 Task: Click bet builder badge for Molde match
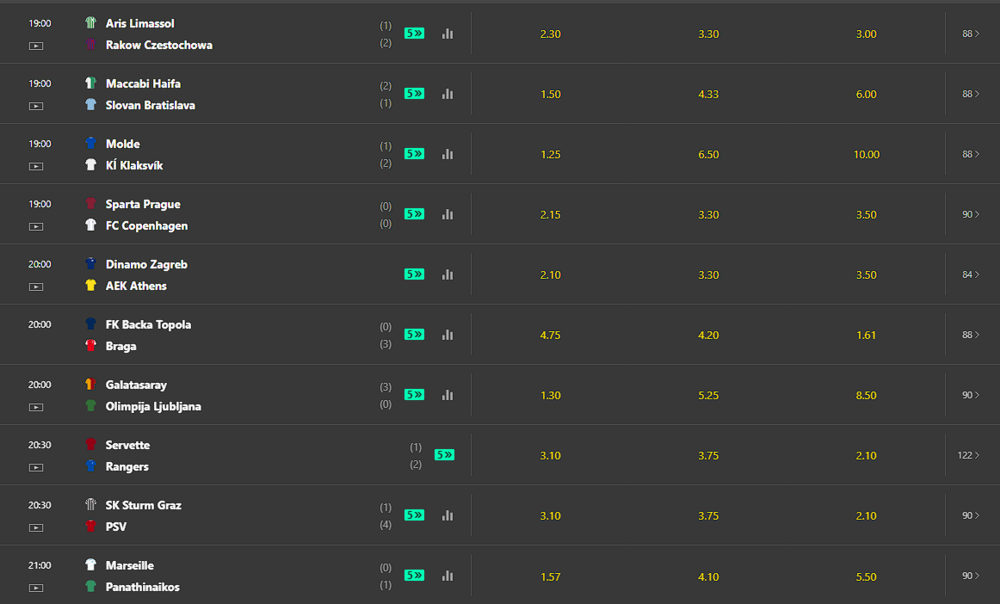pos(414,154)
